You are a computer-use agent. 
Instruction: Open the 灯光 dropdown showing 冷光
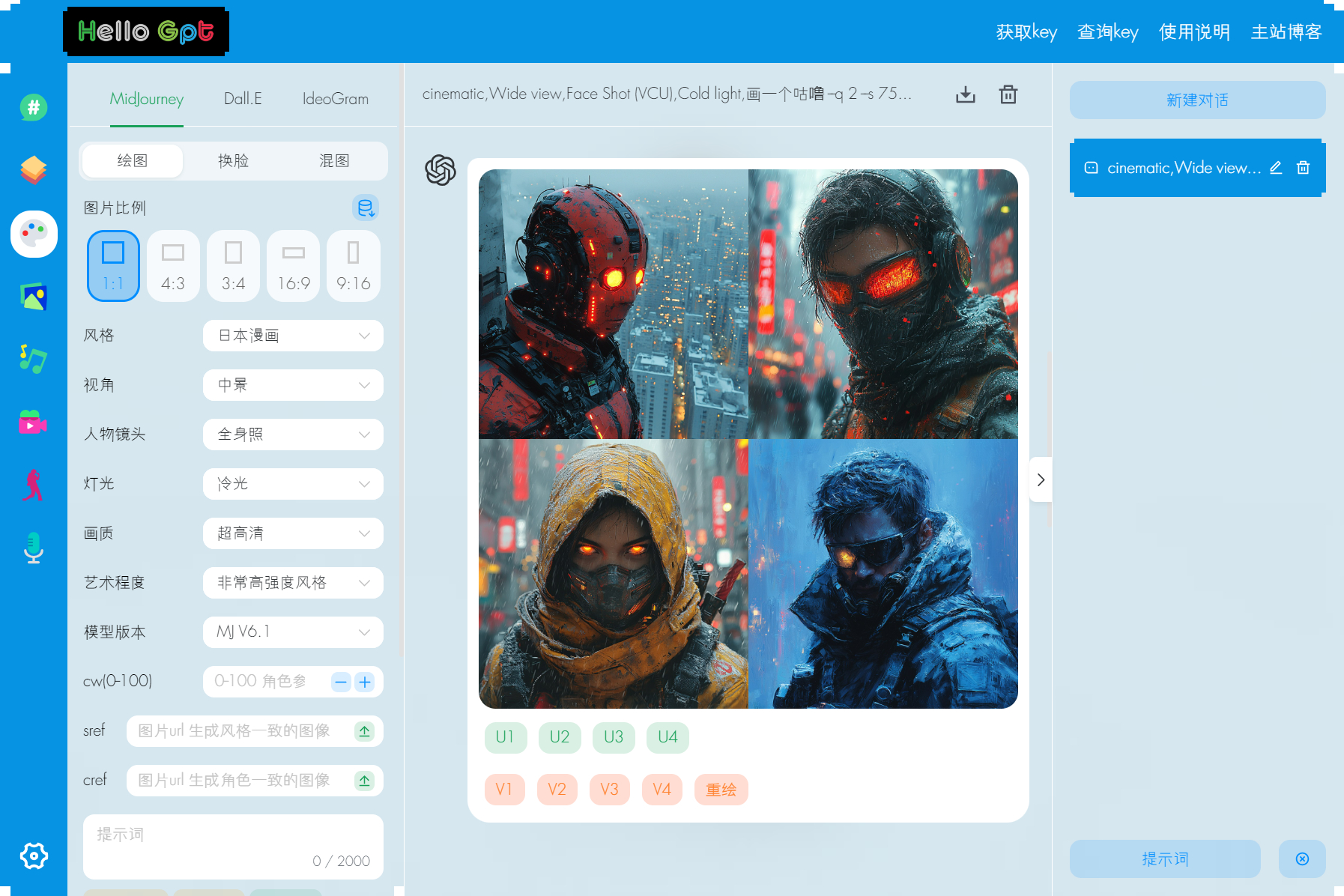293,484
